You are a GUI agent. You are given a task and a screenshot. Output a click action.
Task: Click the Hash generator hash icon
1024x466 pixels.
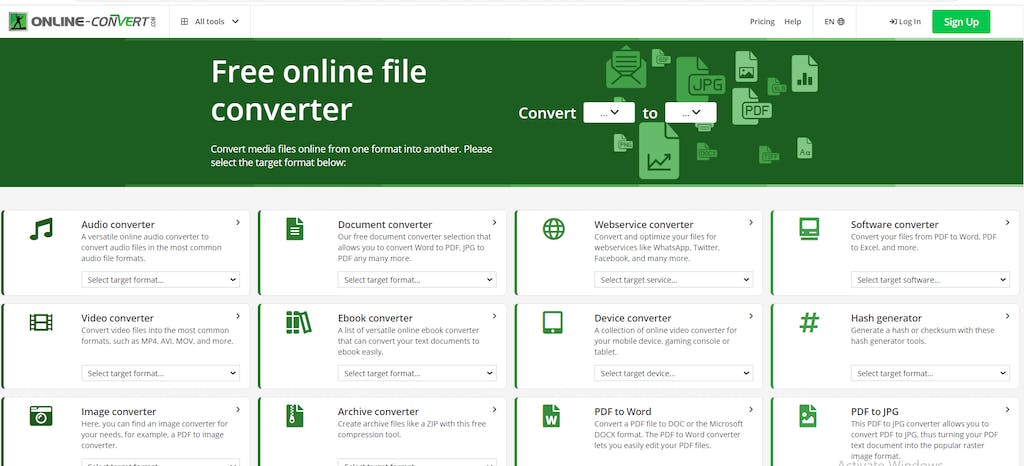(x=809, y=322)
